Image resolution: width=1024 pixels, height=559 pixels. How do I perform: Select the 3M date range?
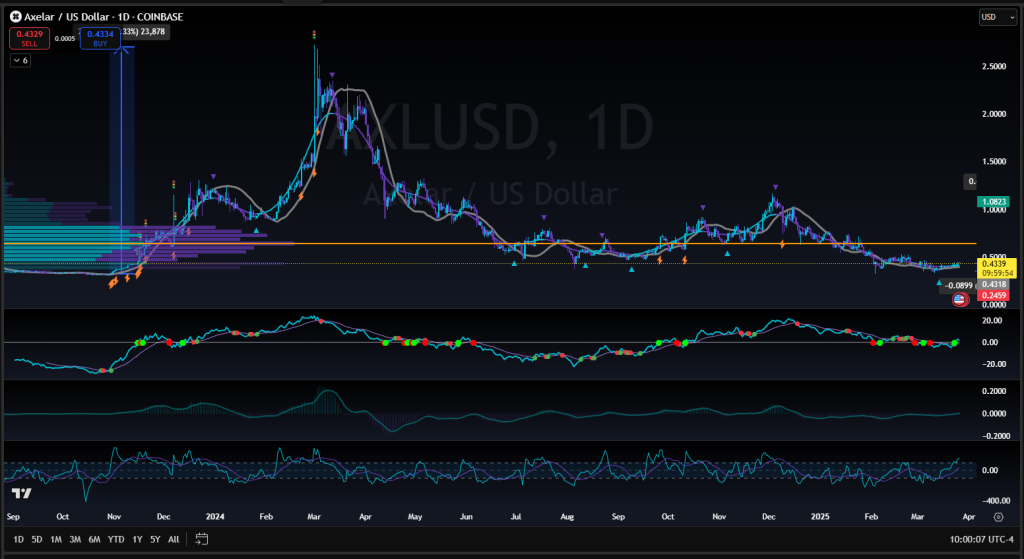pos(75,539)
